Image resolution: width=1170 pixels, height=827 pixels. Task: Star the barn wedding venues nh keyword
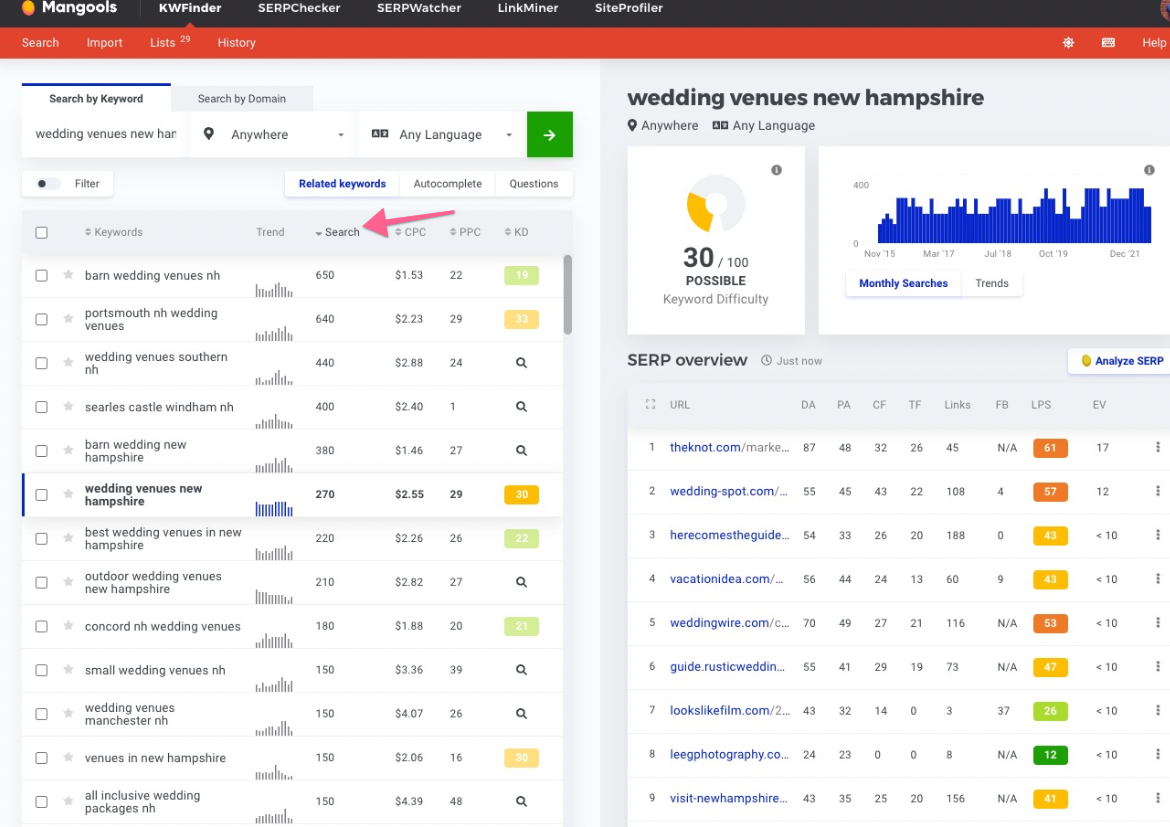(x=68, y=275)
